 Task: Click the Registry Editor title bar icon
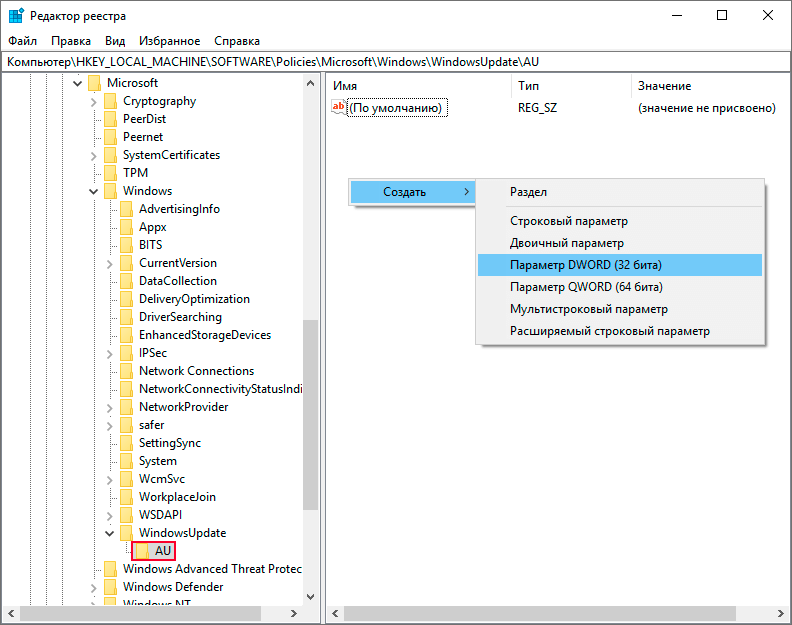[16, 16]
